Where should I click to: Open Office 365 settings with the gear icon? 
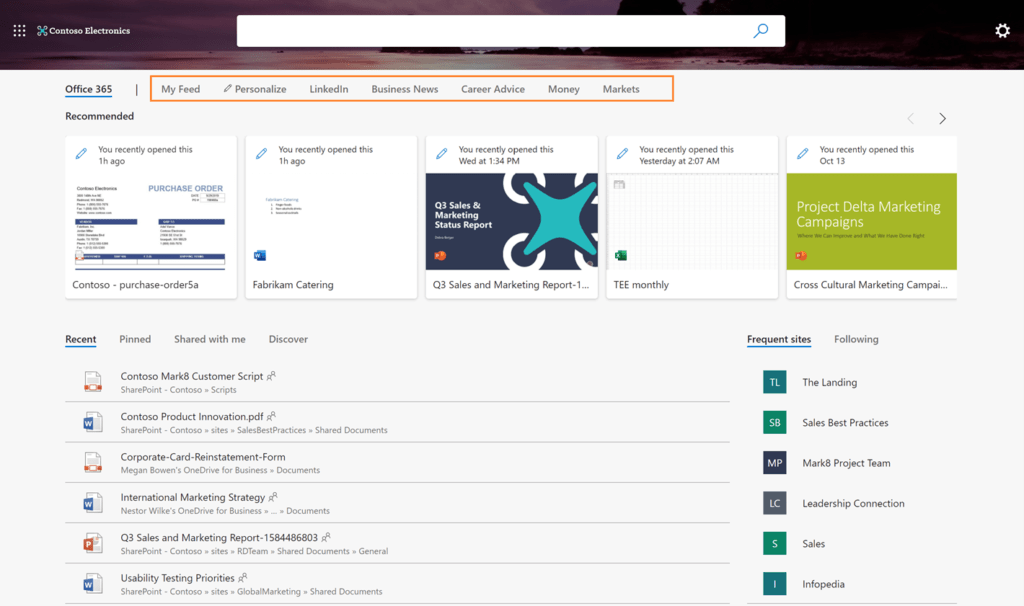tap(1003, 30)
